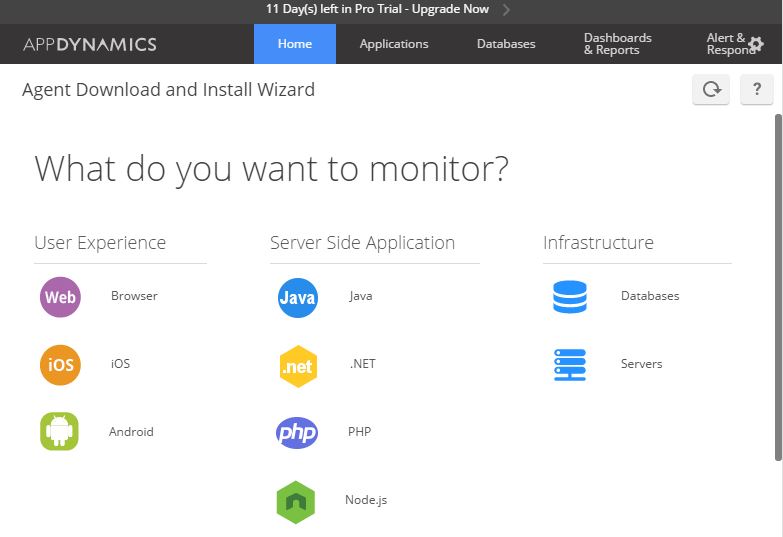
Task: Click the AppDynamics logo
Action: [x=90, y=44]
